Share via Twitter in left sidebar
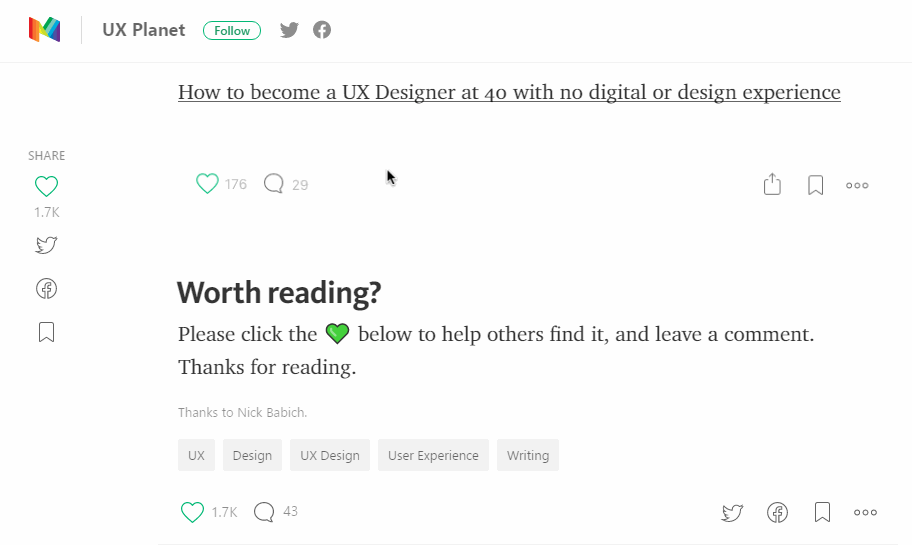The height and width of the screenshot is (545, 912). [x=46, y=245]
